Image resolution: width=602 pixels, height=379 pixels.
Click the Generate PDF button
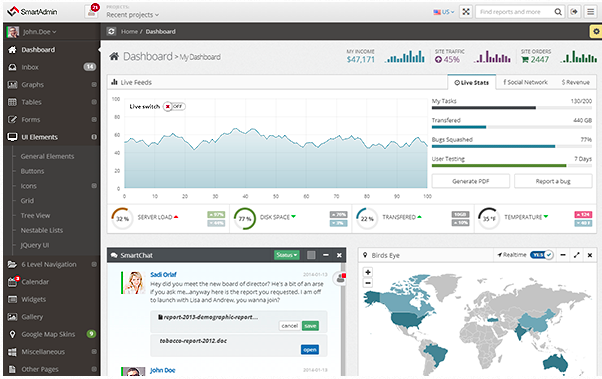point(471,181)
